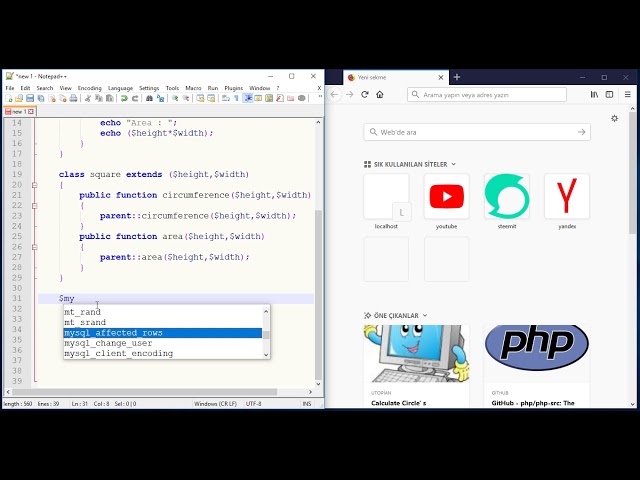The image size is (640, 480).
Task: Click autocomplete list scroll down arrow
Action: pos(266,355)
